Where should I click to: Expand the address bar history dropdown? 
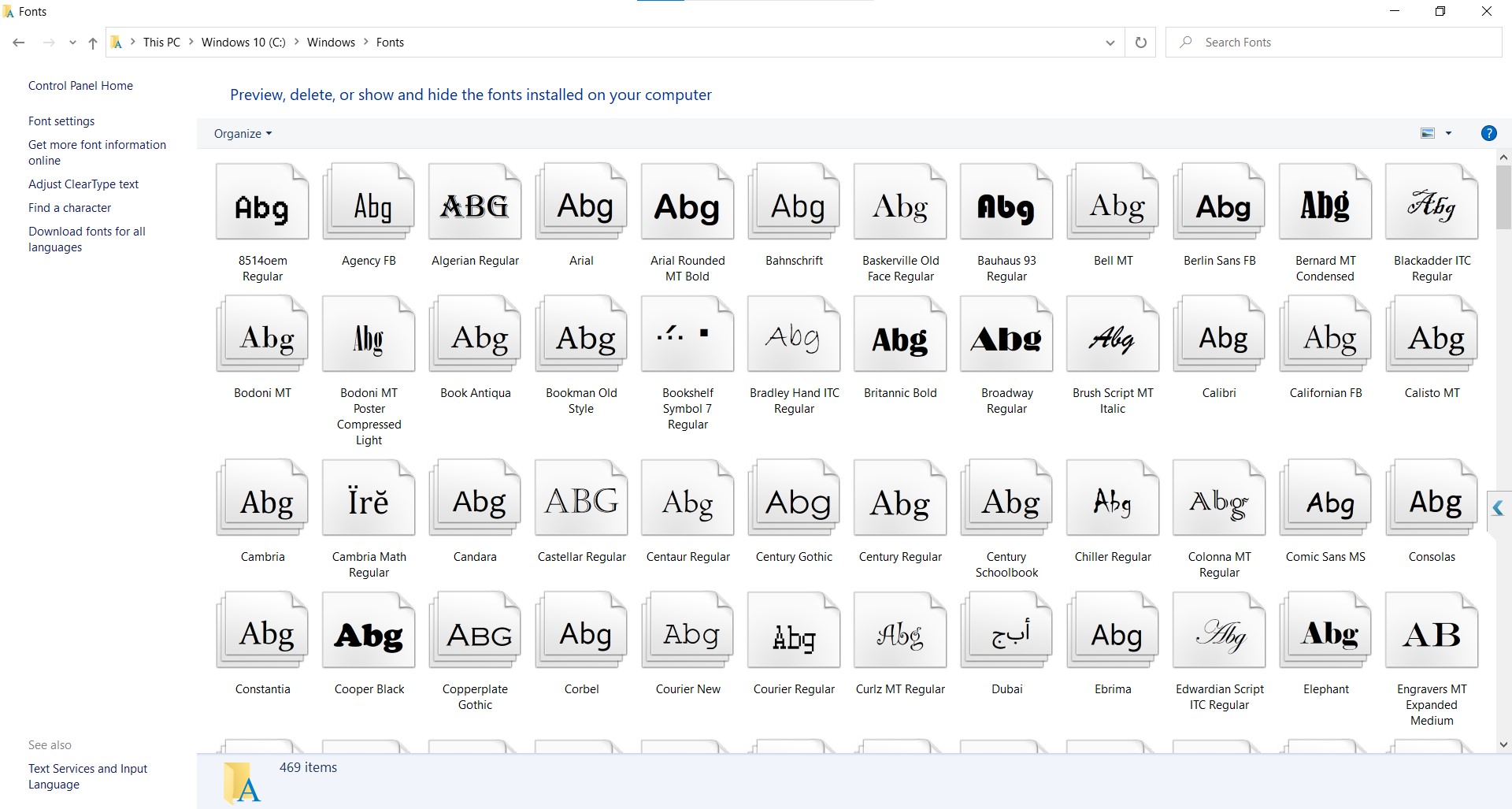(x=1110, y=43)
